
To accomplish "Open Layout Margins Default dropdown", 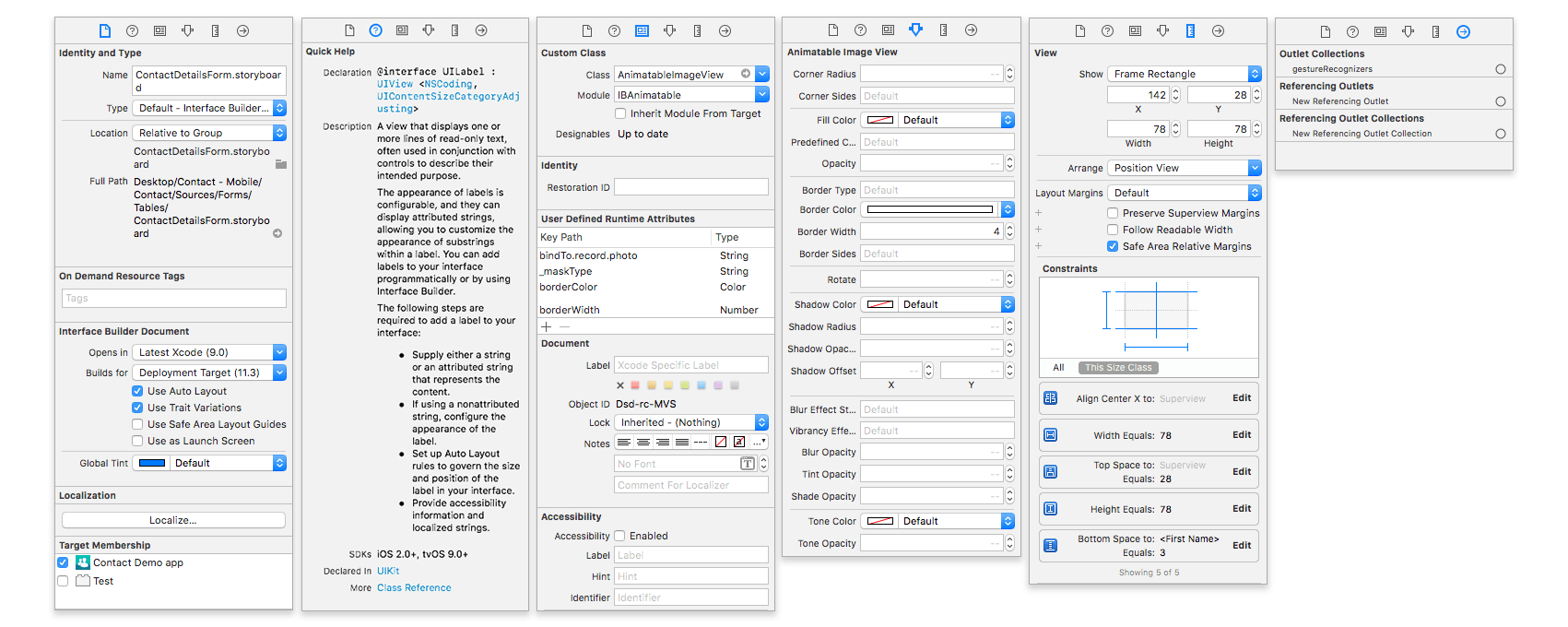I will 1185,193.
